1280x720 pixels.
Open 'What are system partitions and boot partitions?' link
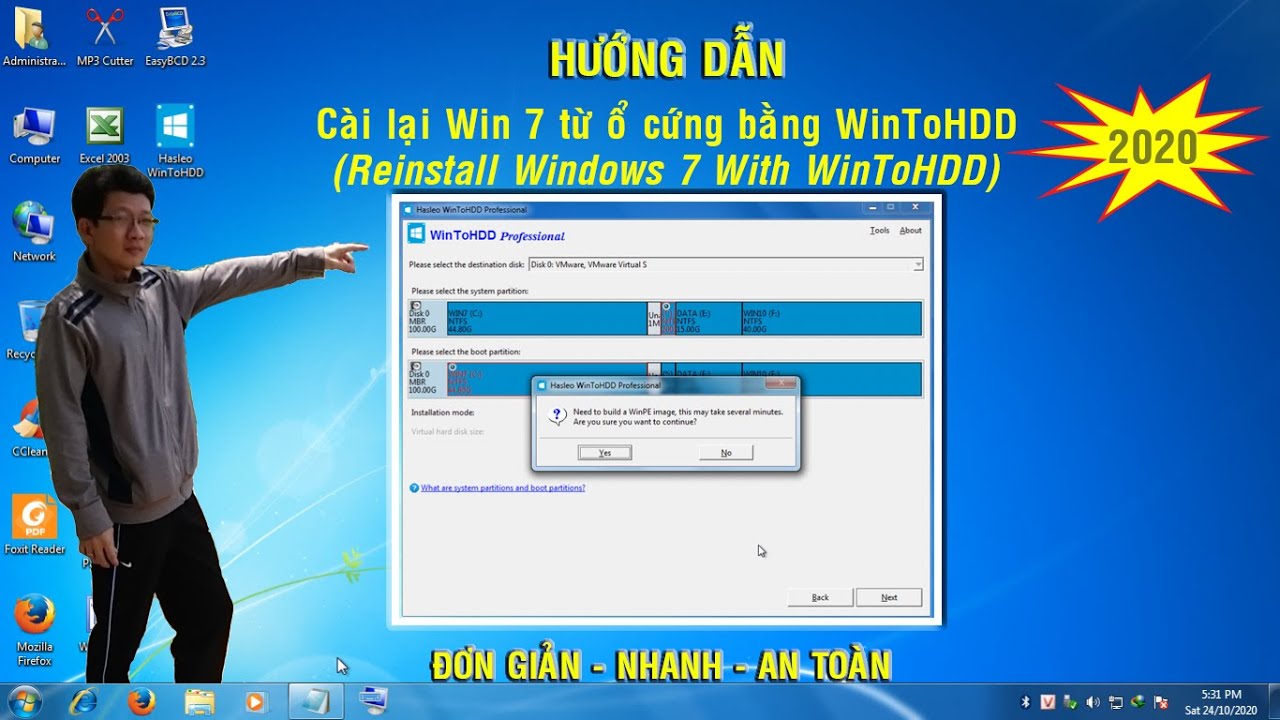503,488
